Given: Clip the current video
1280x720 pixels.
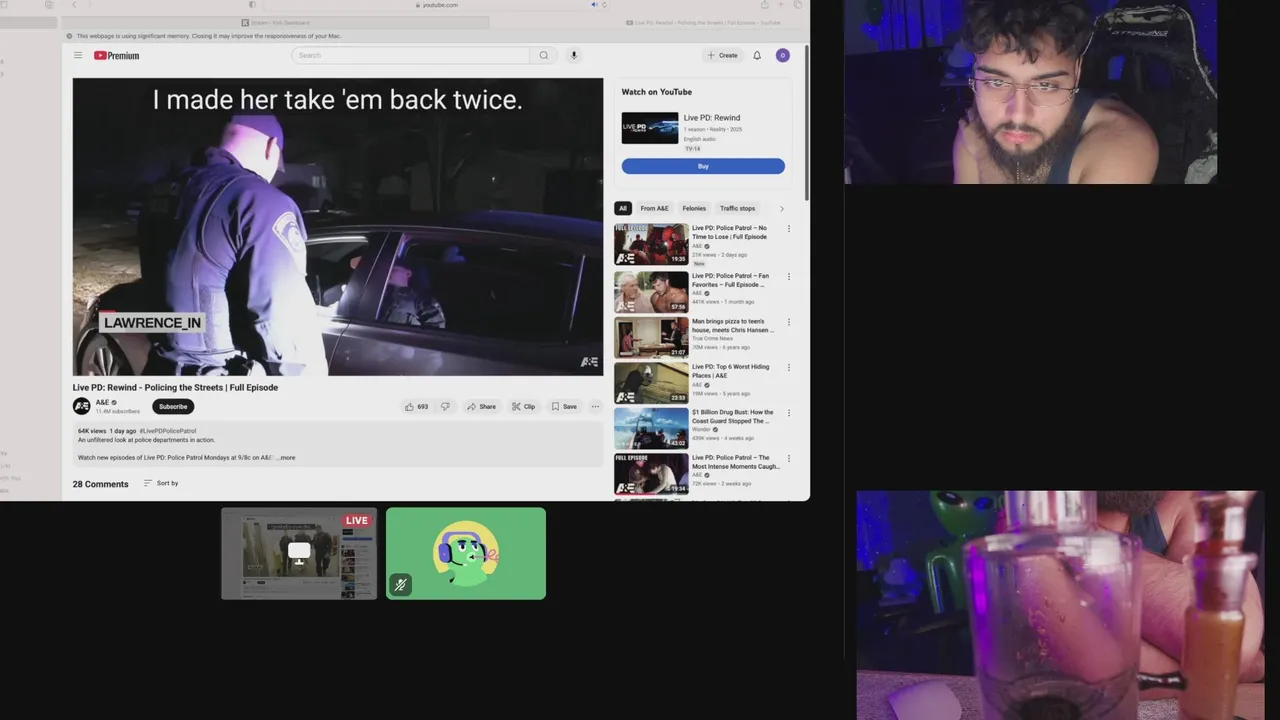Looking at the screenshot, I should [524, 406].
